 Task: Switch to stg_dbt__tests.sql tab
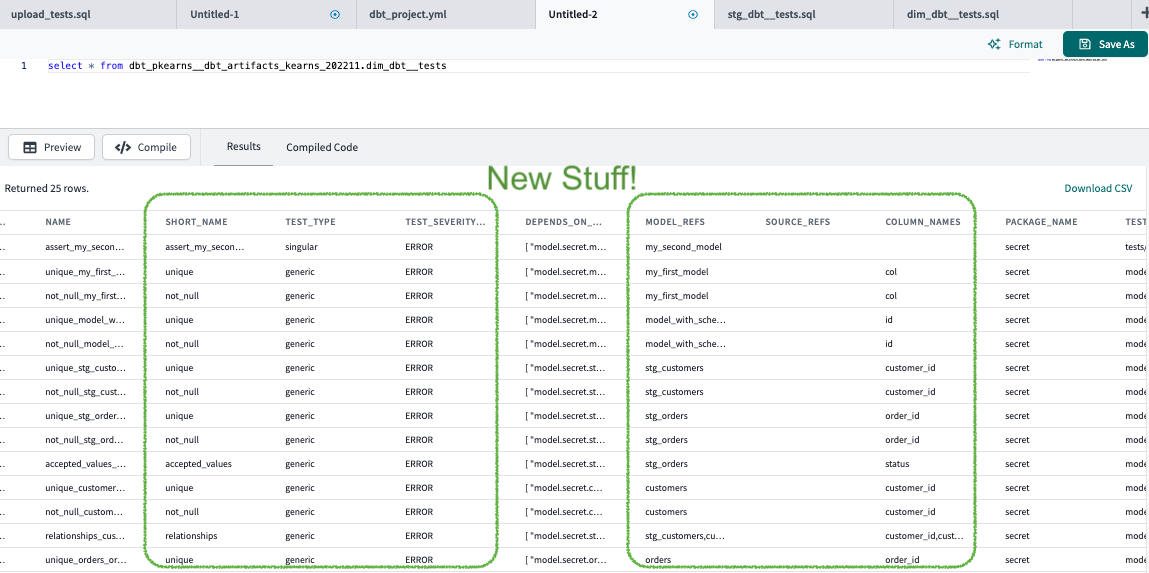click(804, 15)
